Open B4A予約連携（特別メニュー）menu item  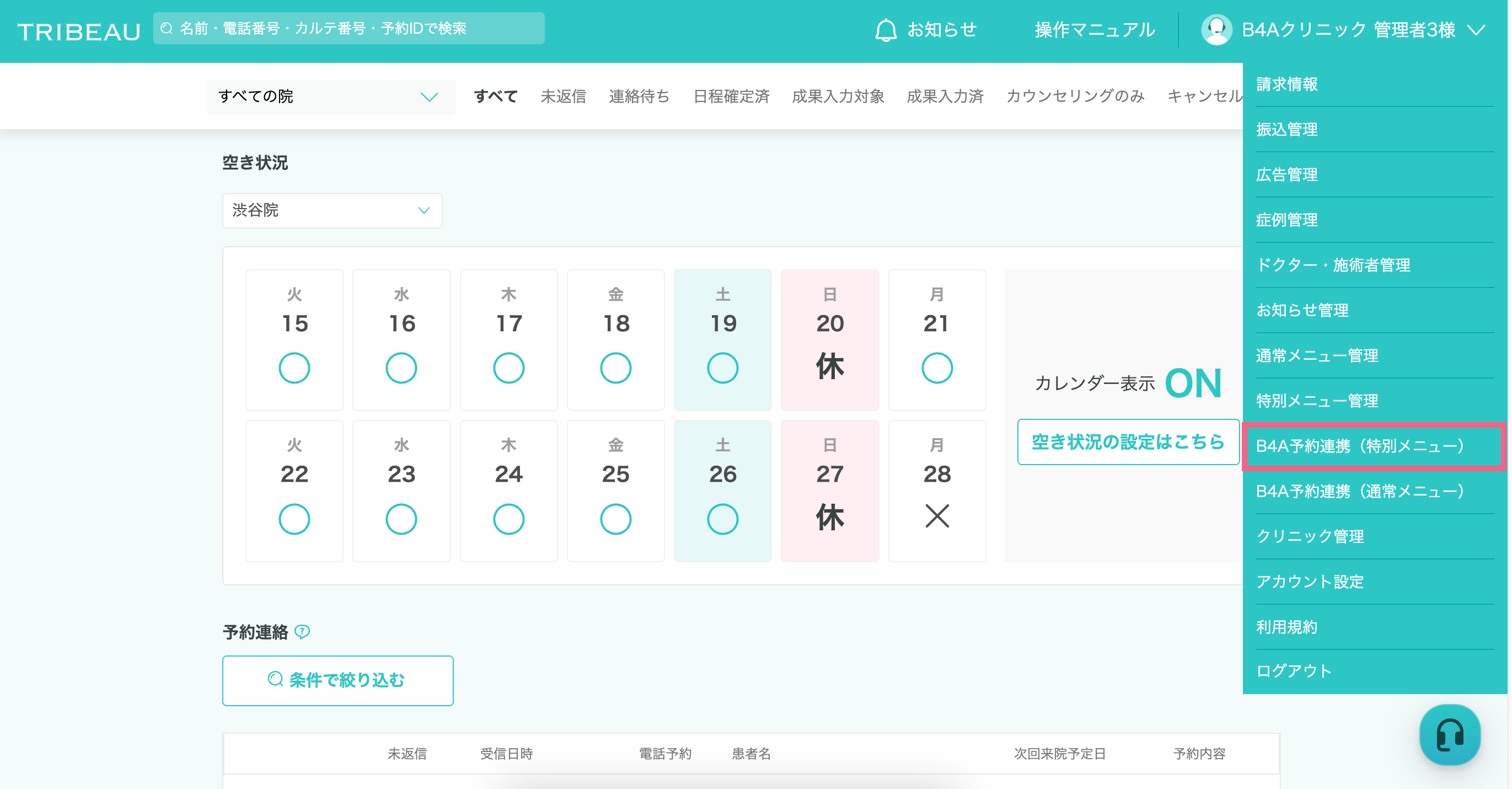(1360, 446)
